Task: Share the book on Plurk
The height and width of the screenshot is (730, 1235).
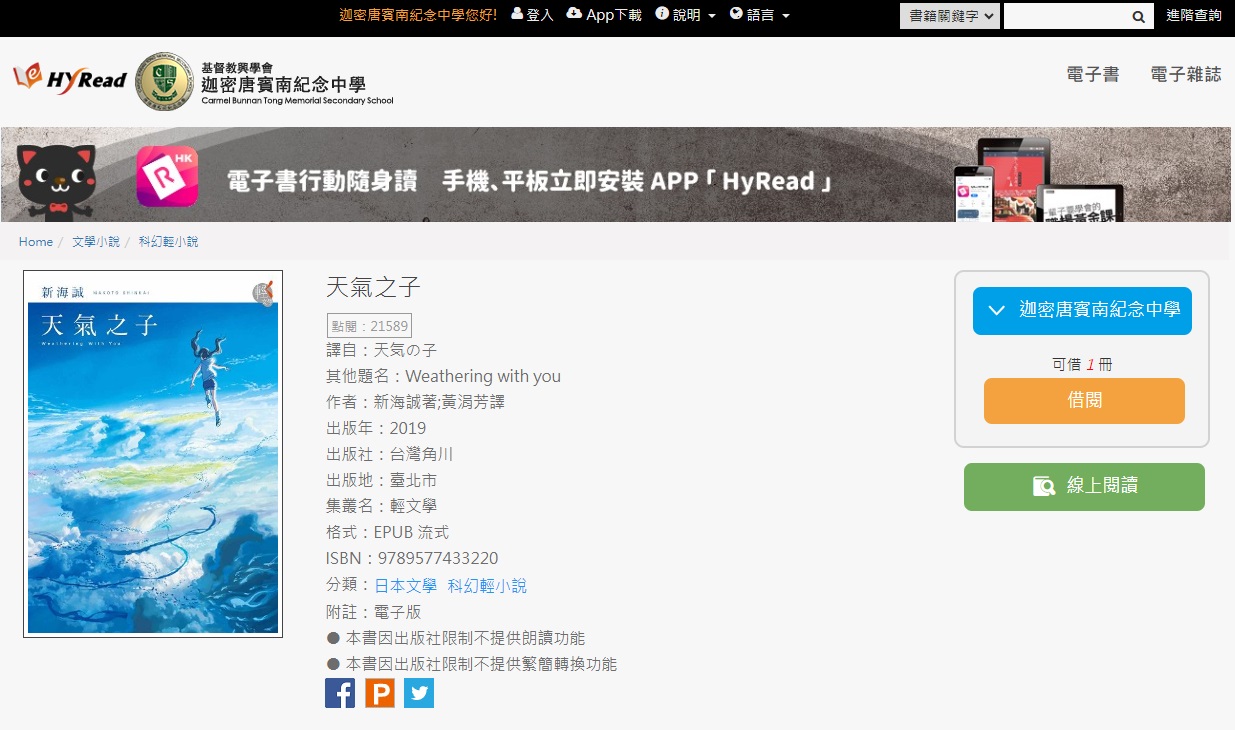Action: (x=380, y=693)
